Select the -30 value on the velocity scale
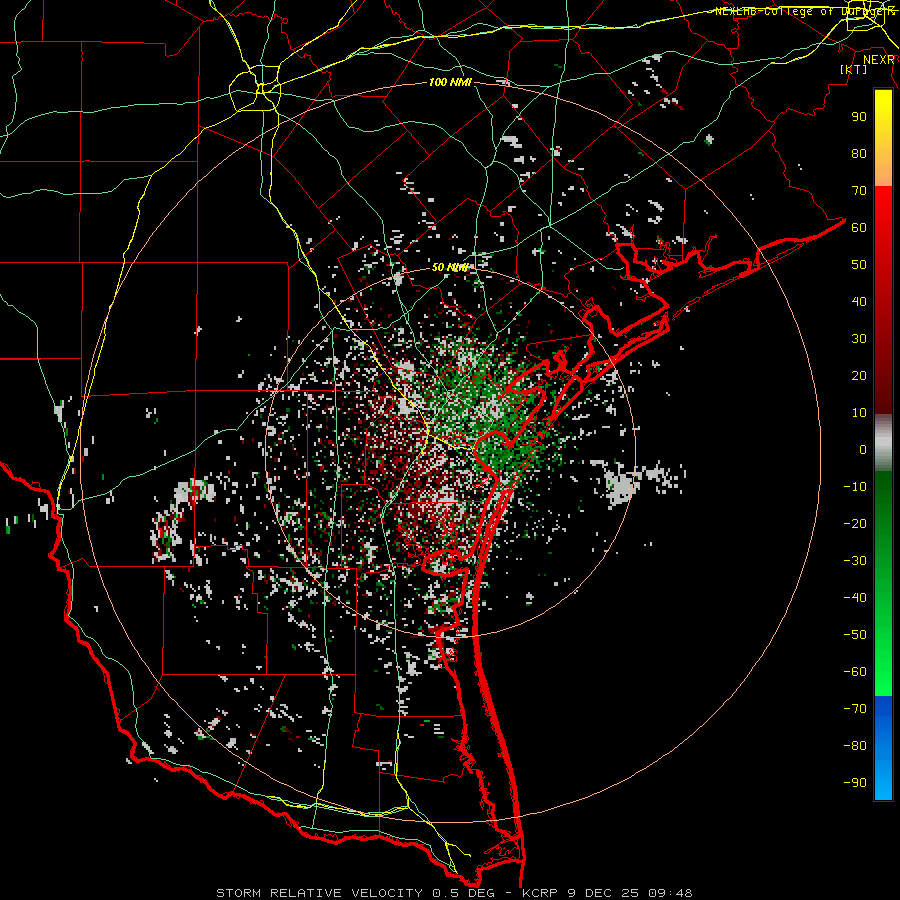 (855, 561)
